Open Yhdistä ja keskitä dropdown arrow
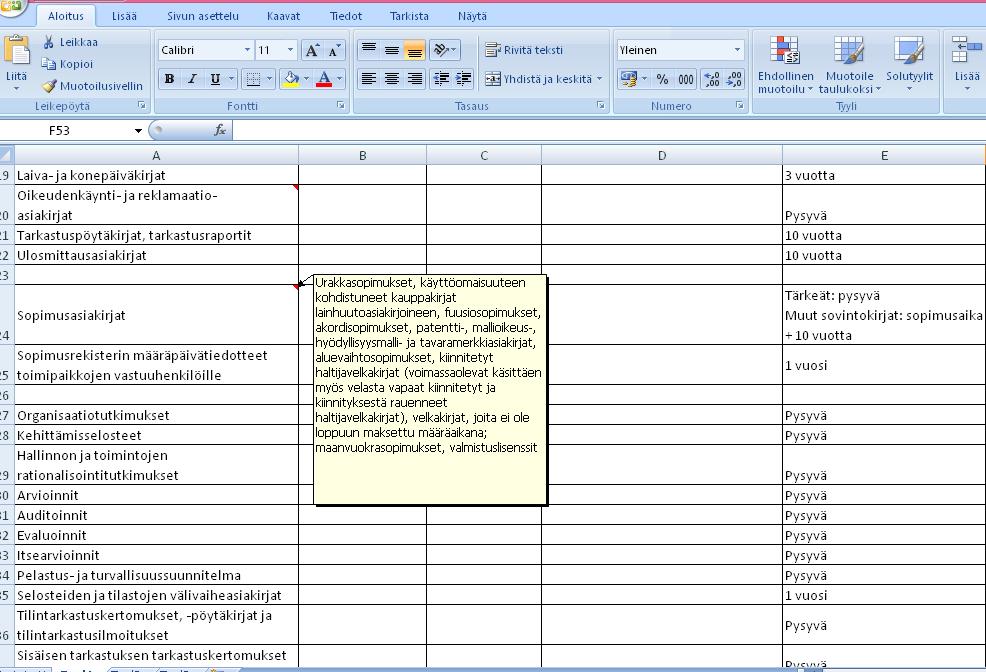 (599, 79)
